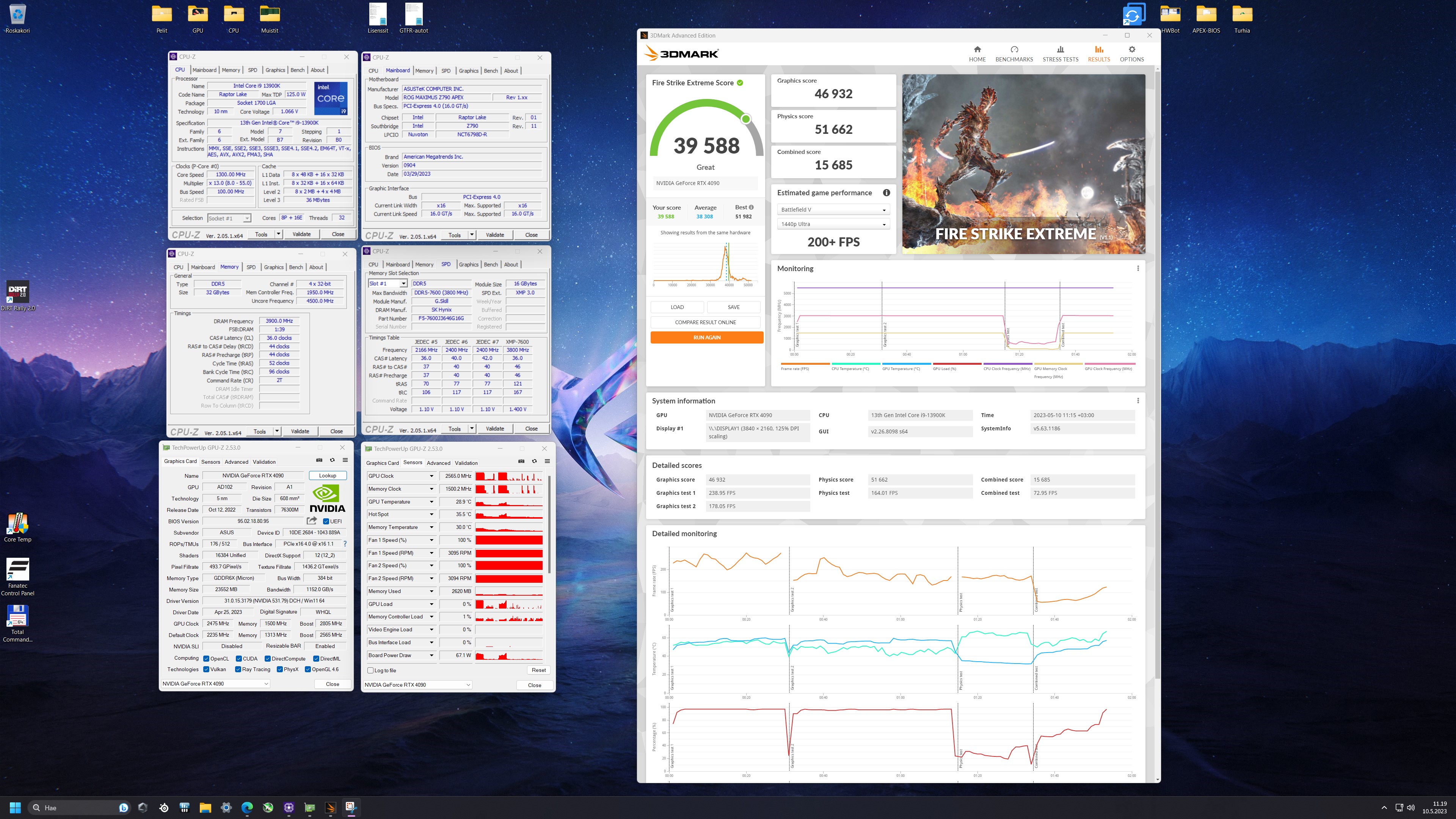Click the RUN AGAIN button in 3DMark

coord(706,337)
